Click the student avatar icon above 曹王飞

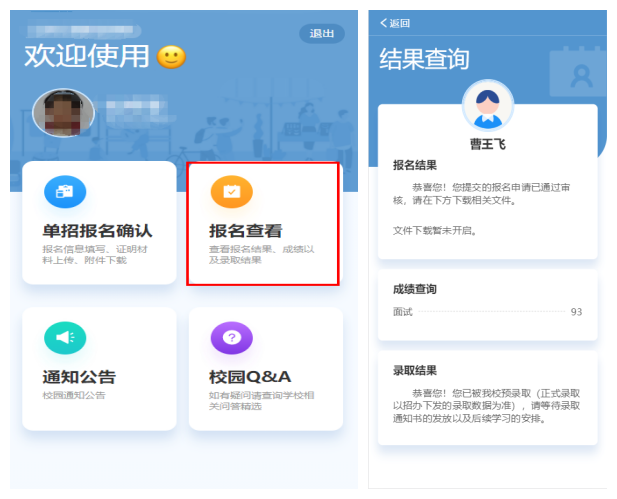pyautogui.click(x=487, y=106)
